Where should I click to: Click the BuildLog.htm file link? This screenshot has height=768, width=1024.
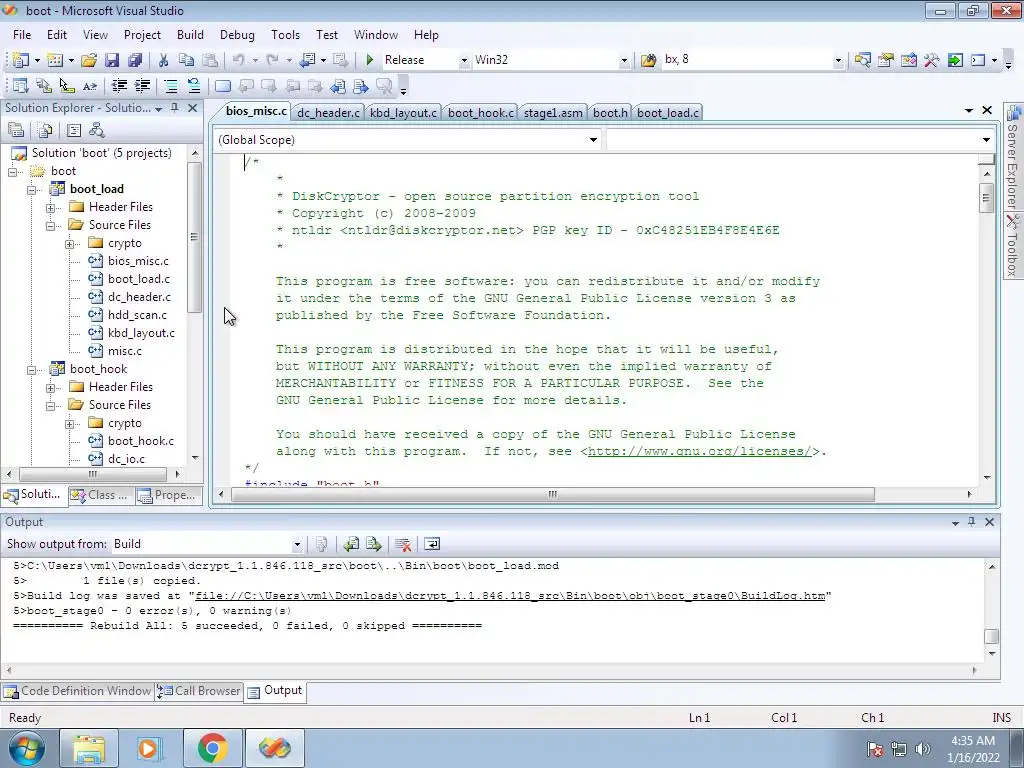coord(510,596)
